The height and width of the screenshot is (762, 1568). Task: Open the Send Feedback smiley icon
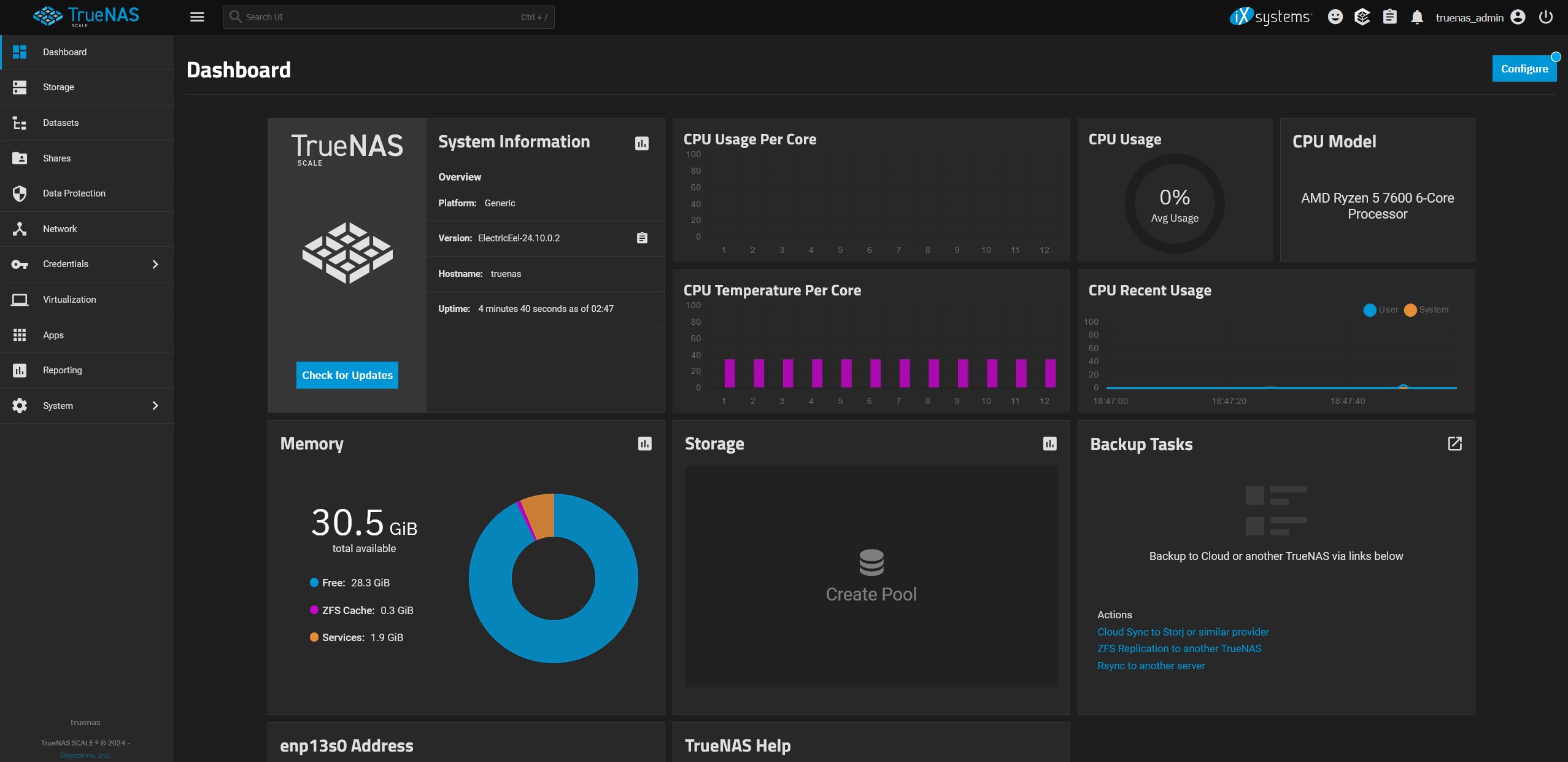click(x=1335, y=17)
